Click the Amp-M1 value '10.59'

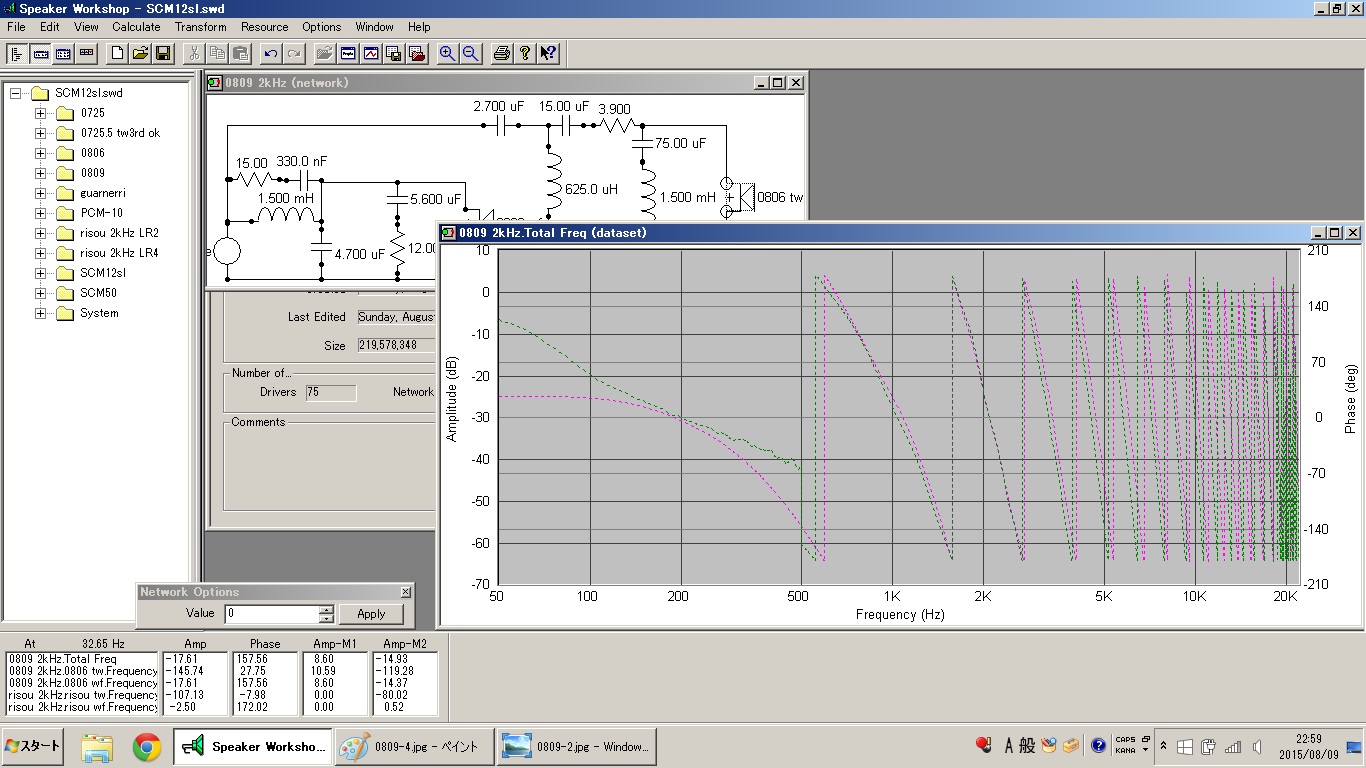pyautogui.click(x=322, y=671)
